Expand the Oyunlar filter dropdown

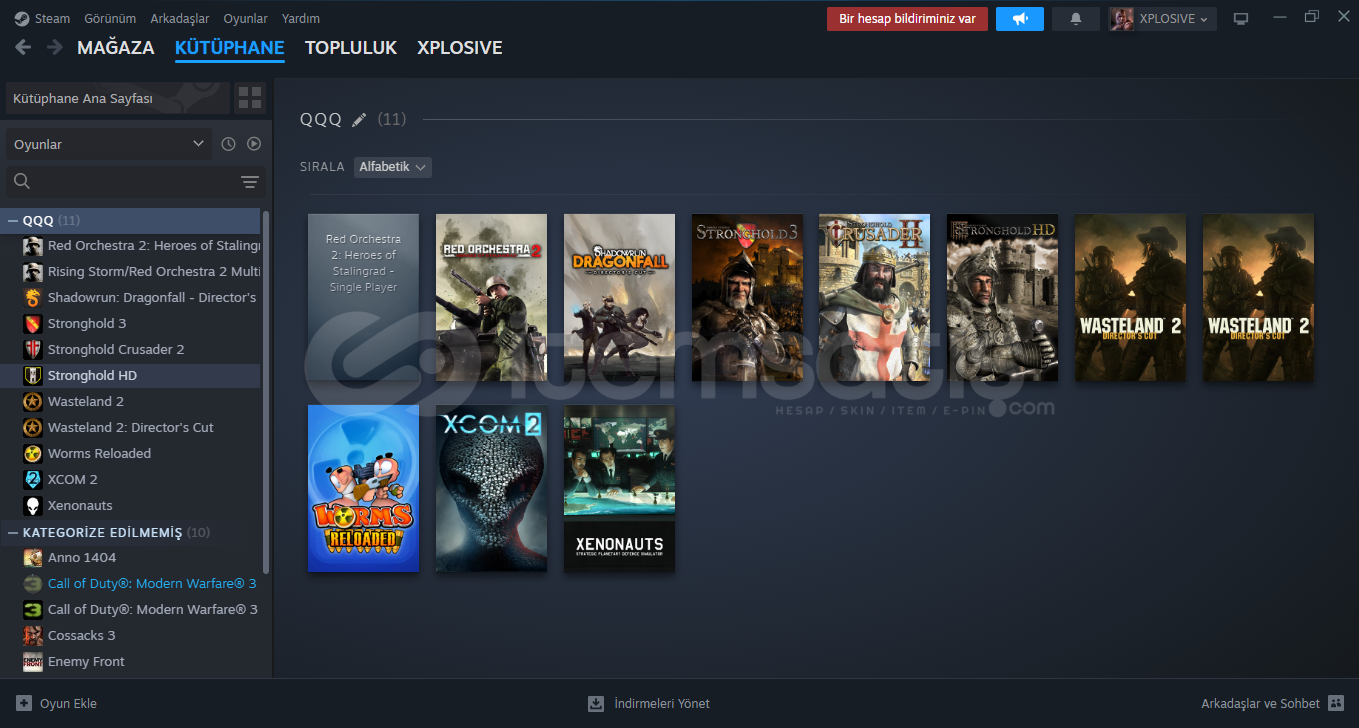[109, 144]
